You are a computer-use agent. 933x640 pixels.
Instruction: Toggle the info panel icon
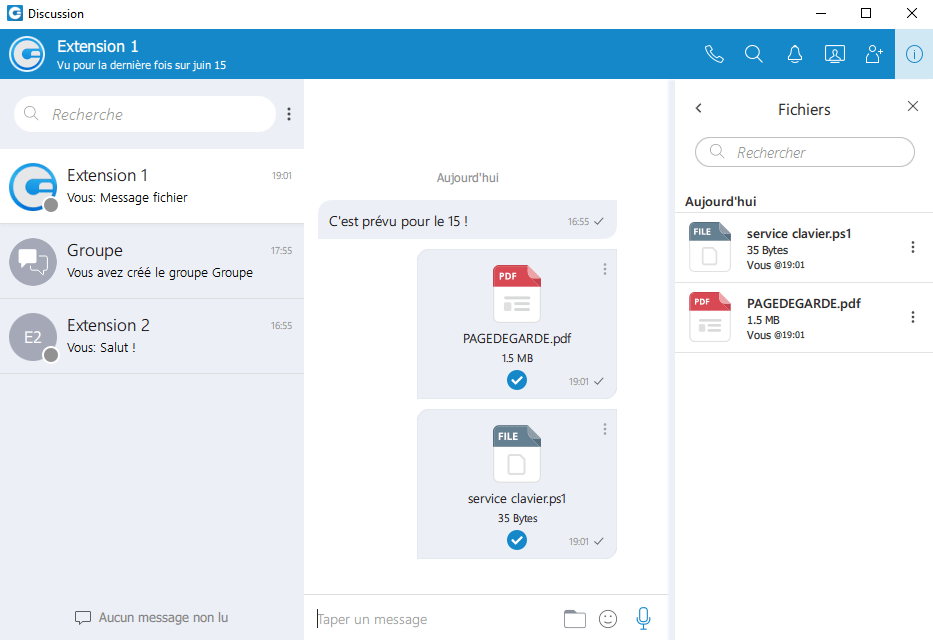click(914, 54)
